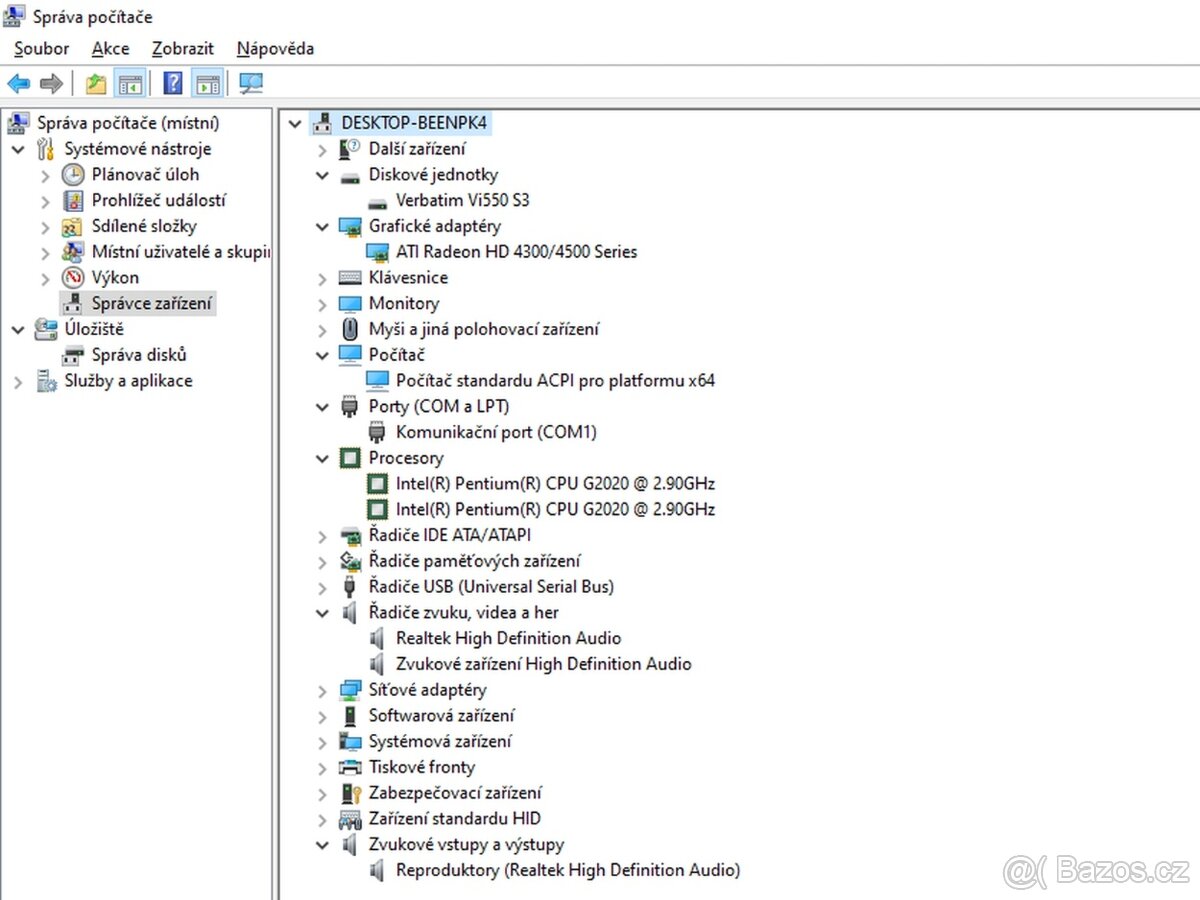Select Prohlížeč událostí in the left tree
The height and width of the screenshot is (900, 1200).
[158, 200]
